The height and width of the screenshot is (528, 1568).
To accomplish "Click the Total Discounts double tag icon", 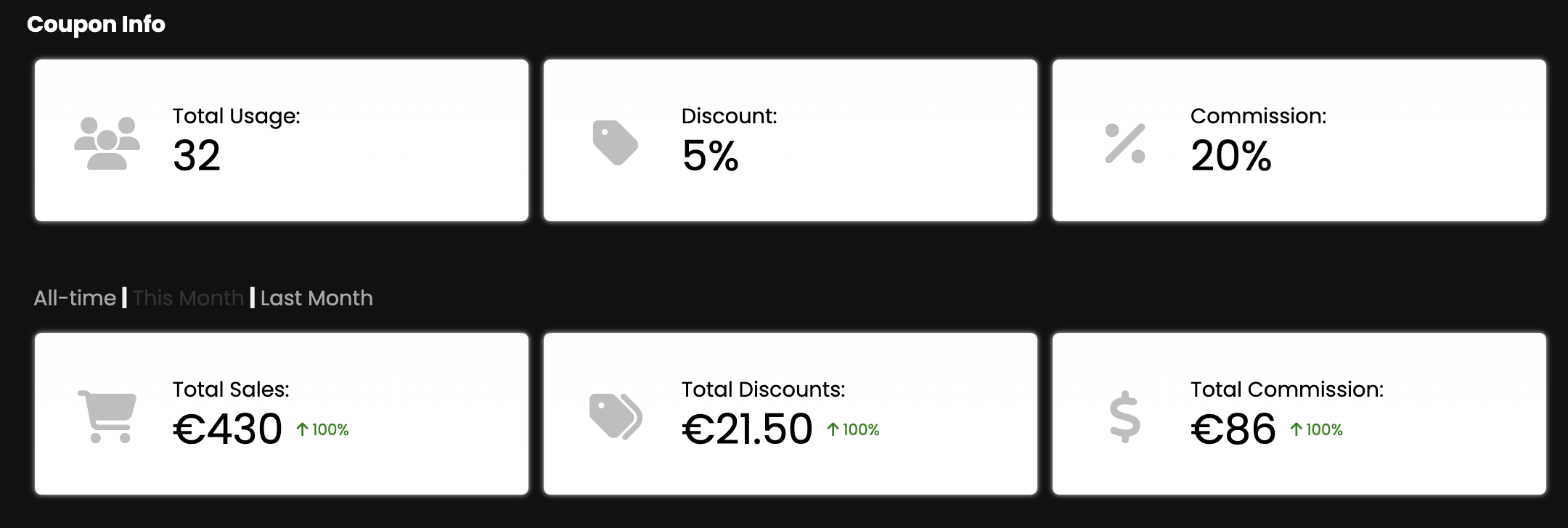I will tap(615, 416).
